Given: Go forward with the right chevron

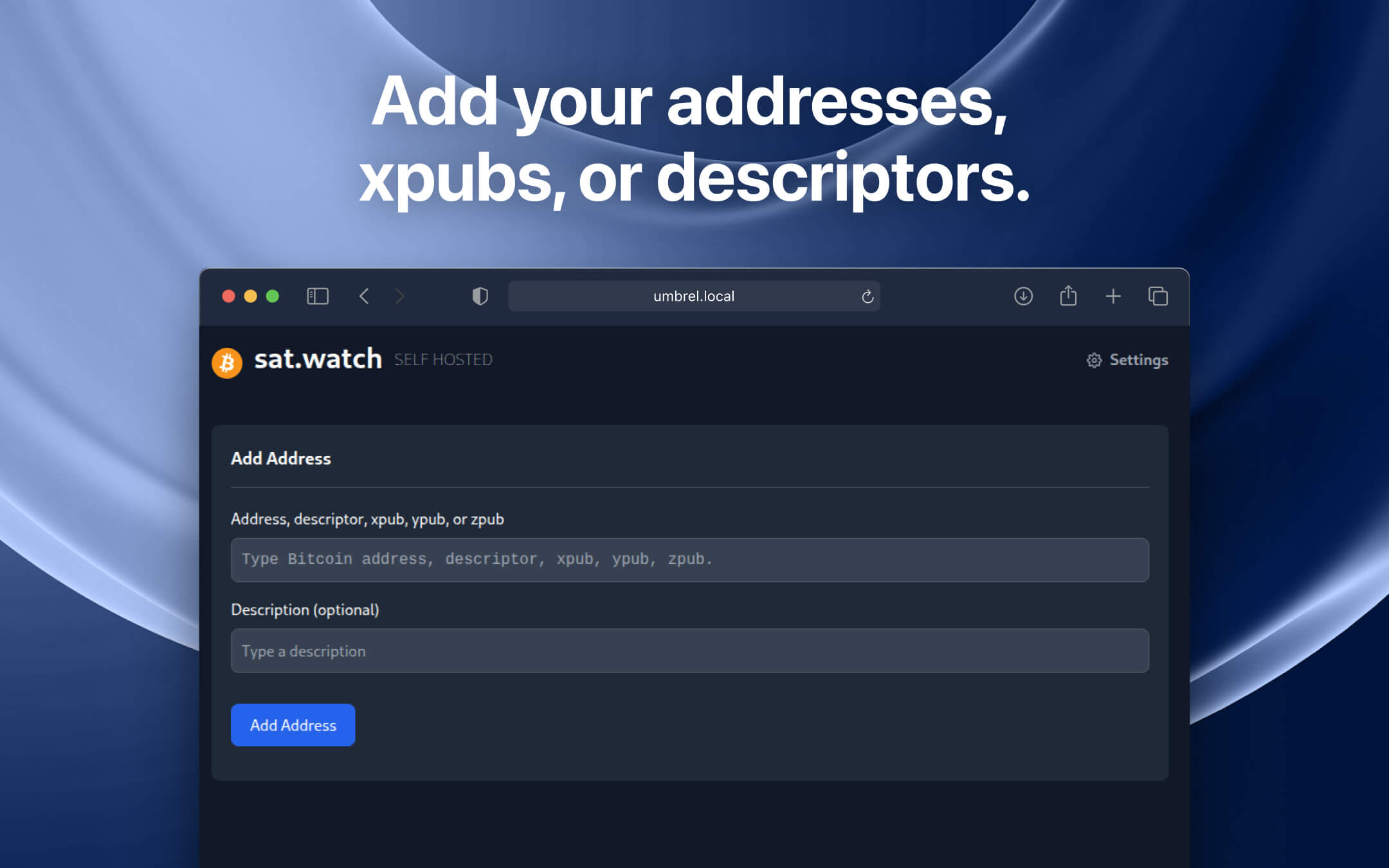Looking at the screenshot, I should (x=399, y=296).
